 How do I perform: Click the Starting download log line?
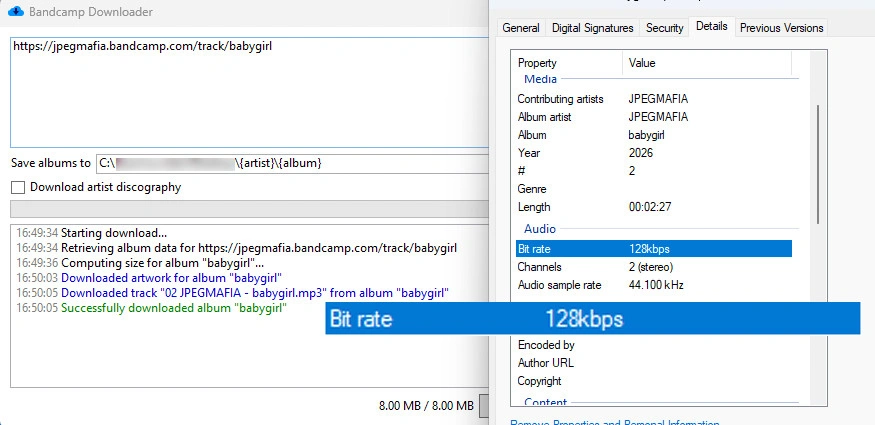pyautogui.click(x=92, y=233)
